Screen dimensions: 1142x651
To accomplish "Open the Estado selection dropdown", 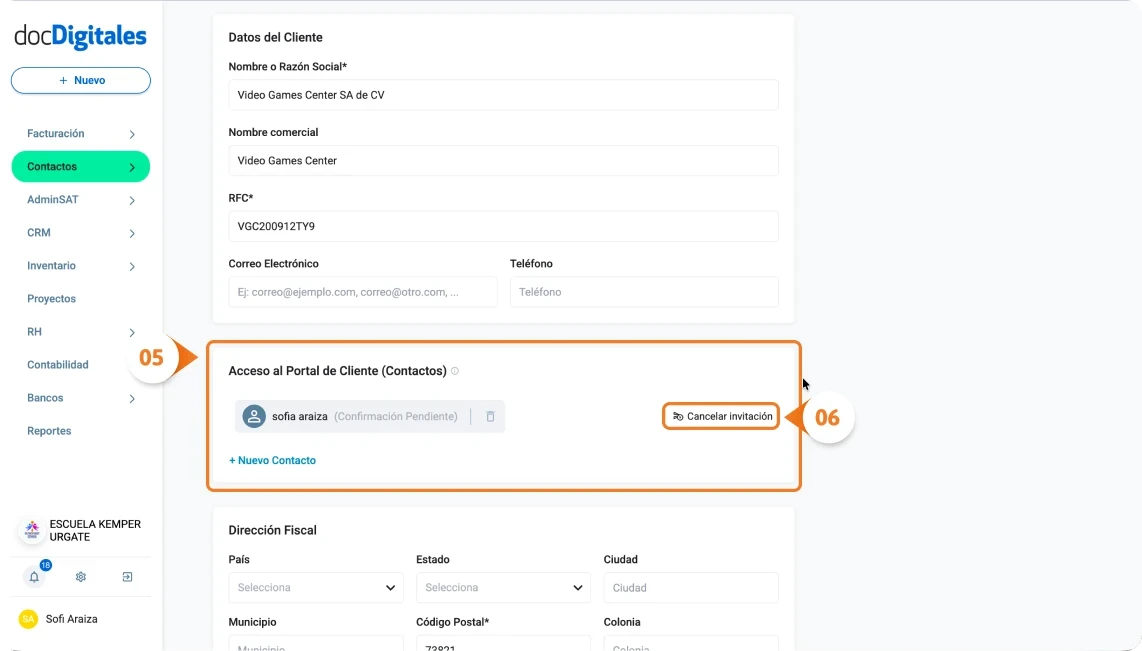I will [503, 588].
